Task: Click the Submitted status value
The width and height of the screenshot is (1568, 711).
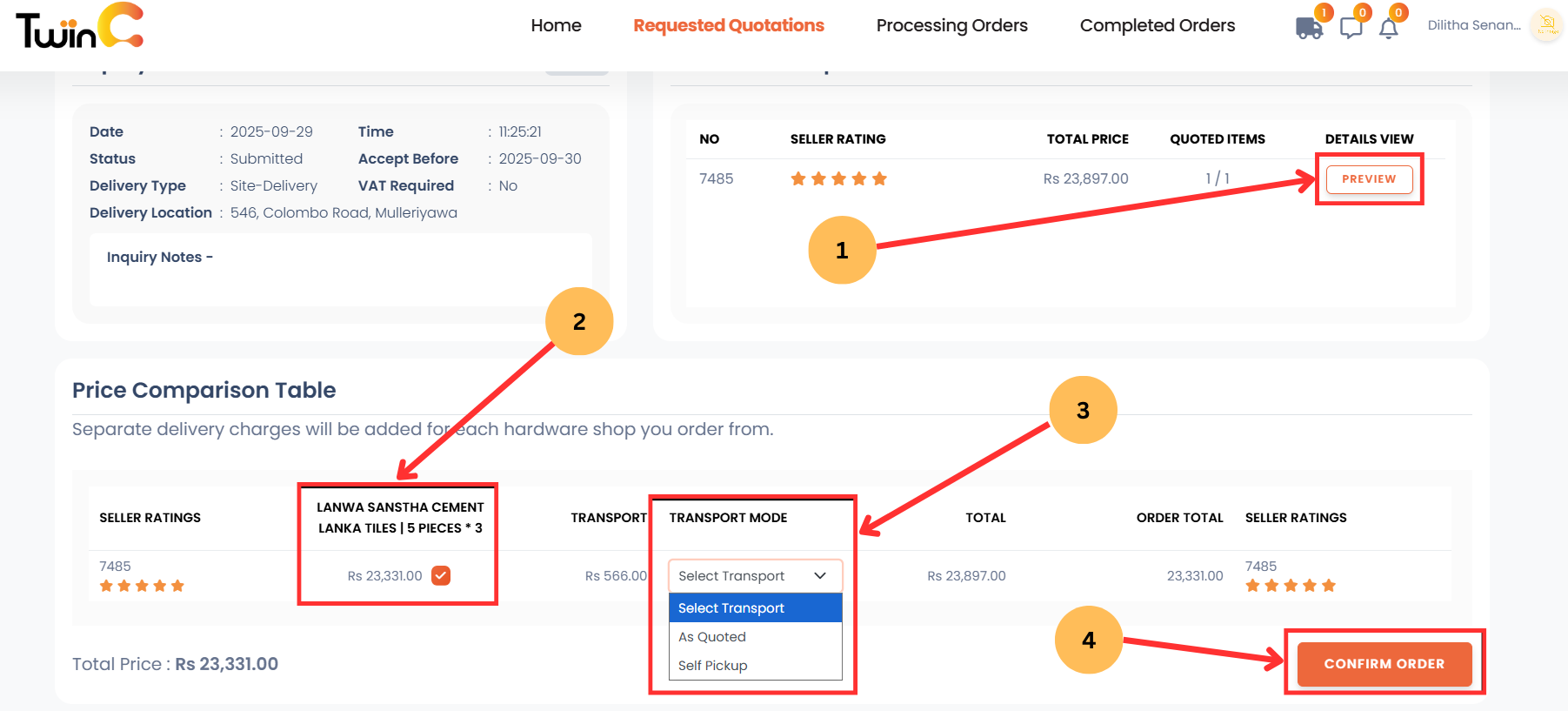Action: pyautogui.click(x=266, y=158)
